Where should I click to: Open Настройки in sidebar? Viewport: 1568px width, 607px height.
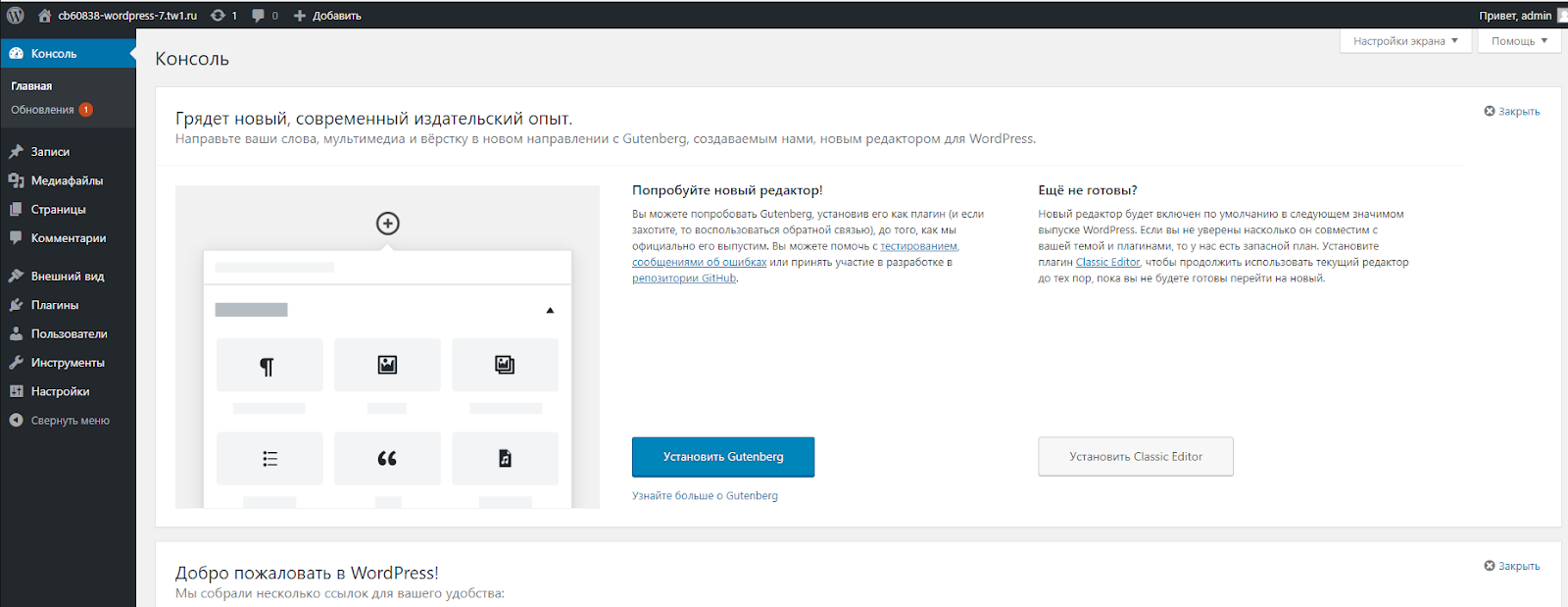point(60,391)
